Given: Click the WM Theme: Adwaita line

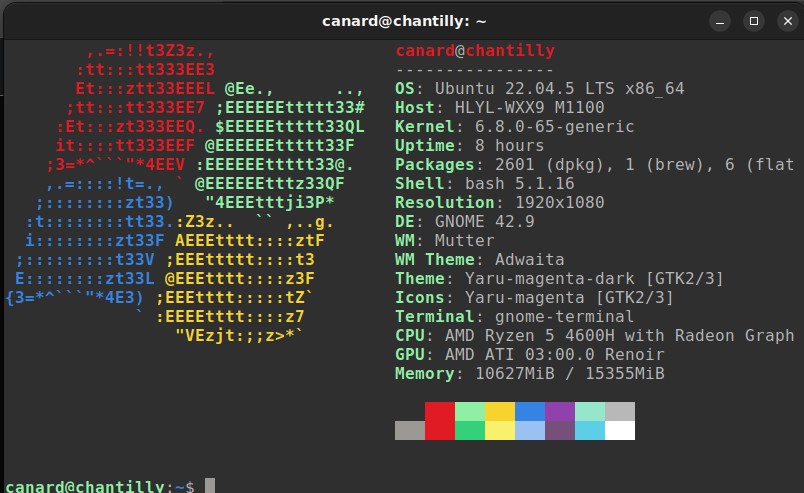Looking at the screenshot, I should pyautogui.click(x=479, y=259).
